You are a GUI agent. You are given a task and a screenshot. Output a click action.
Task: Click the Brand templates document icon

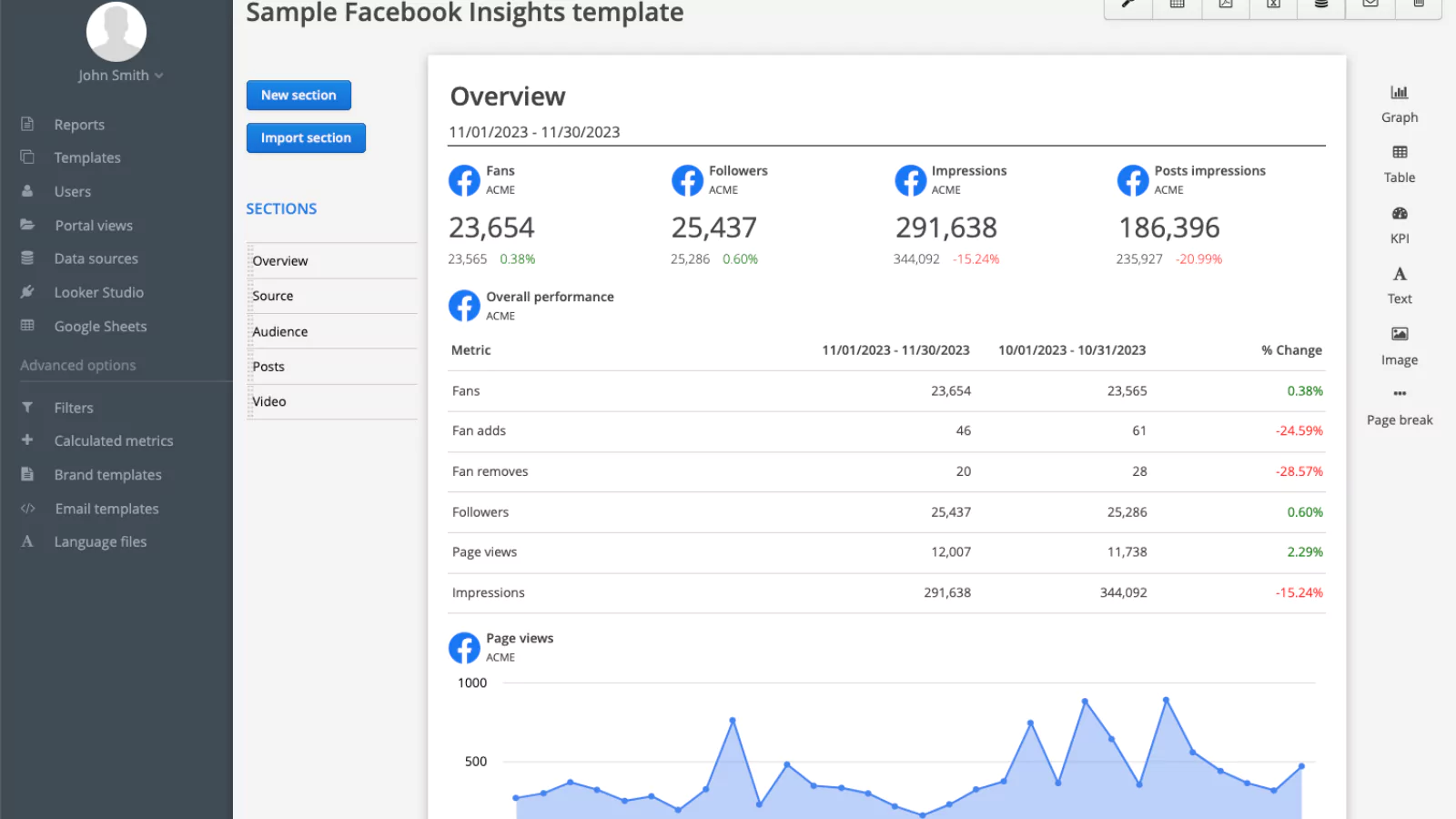[27, 474]
